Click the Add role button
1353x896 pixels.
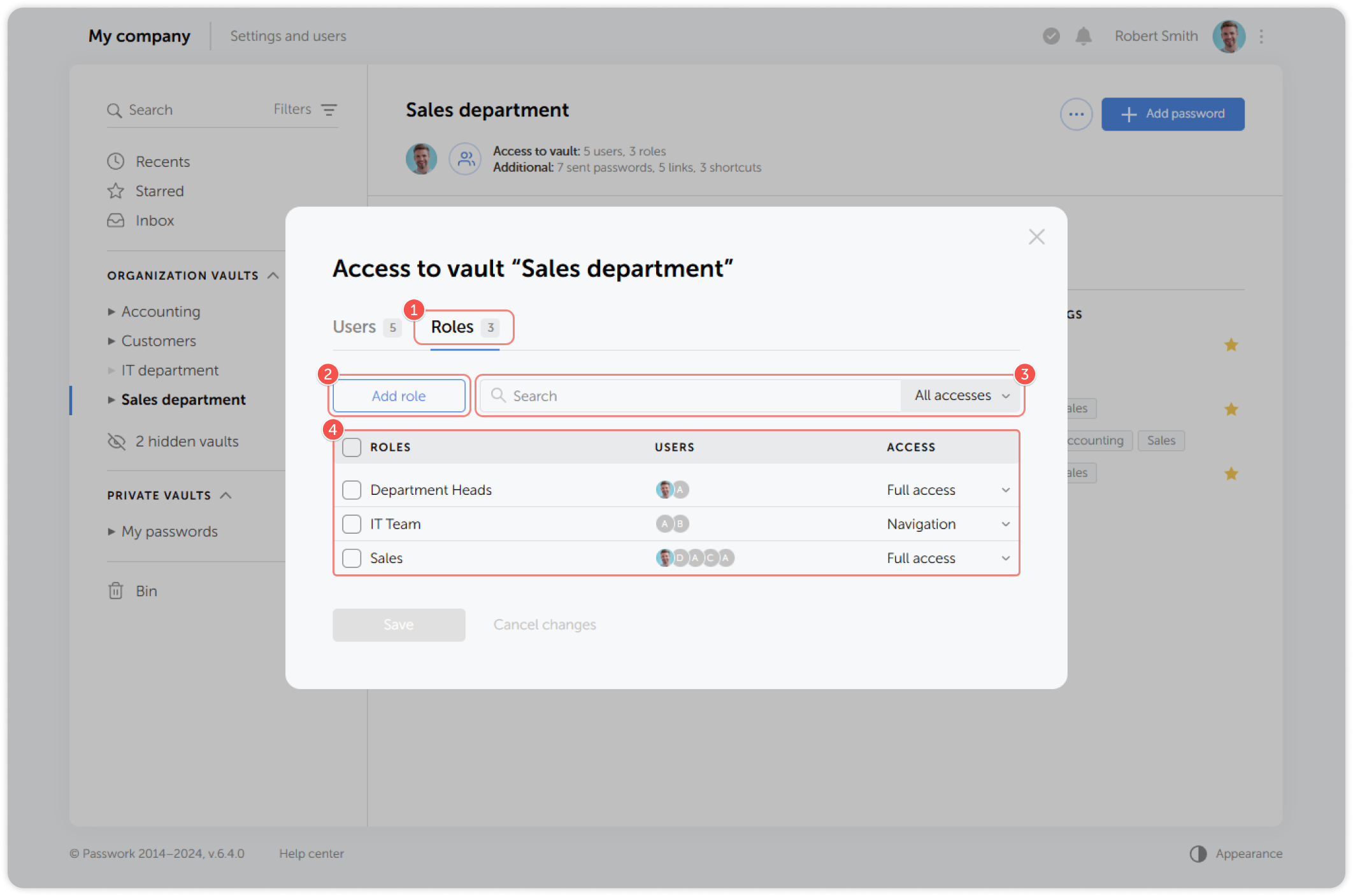(x=399, y=395)
